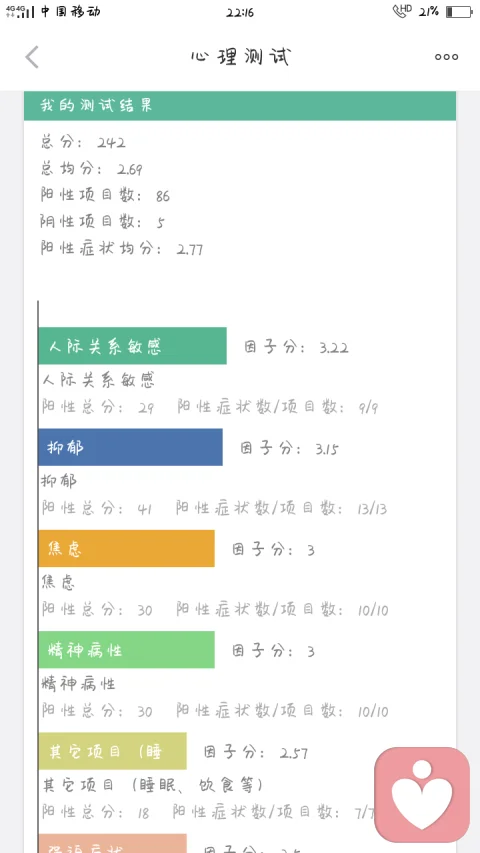The width and height of the screenshot is (480, 853).
Task: Select the green 人际关系敏感 bar
Action: [x=132, y=346]
